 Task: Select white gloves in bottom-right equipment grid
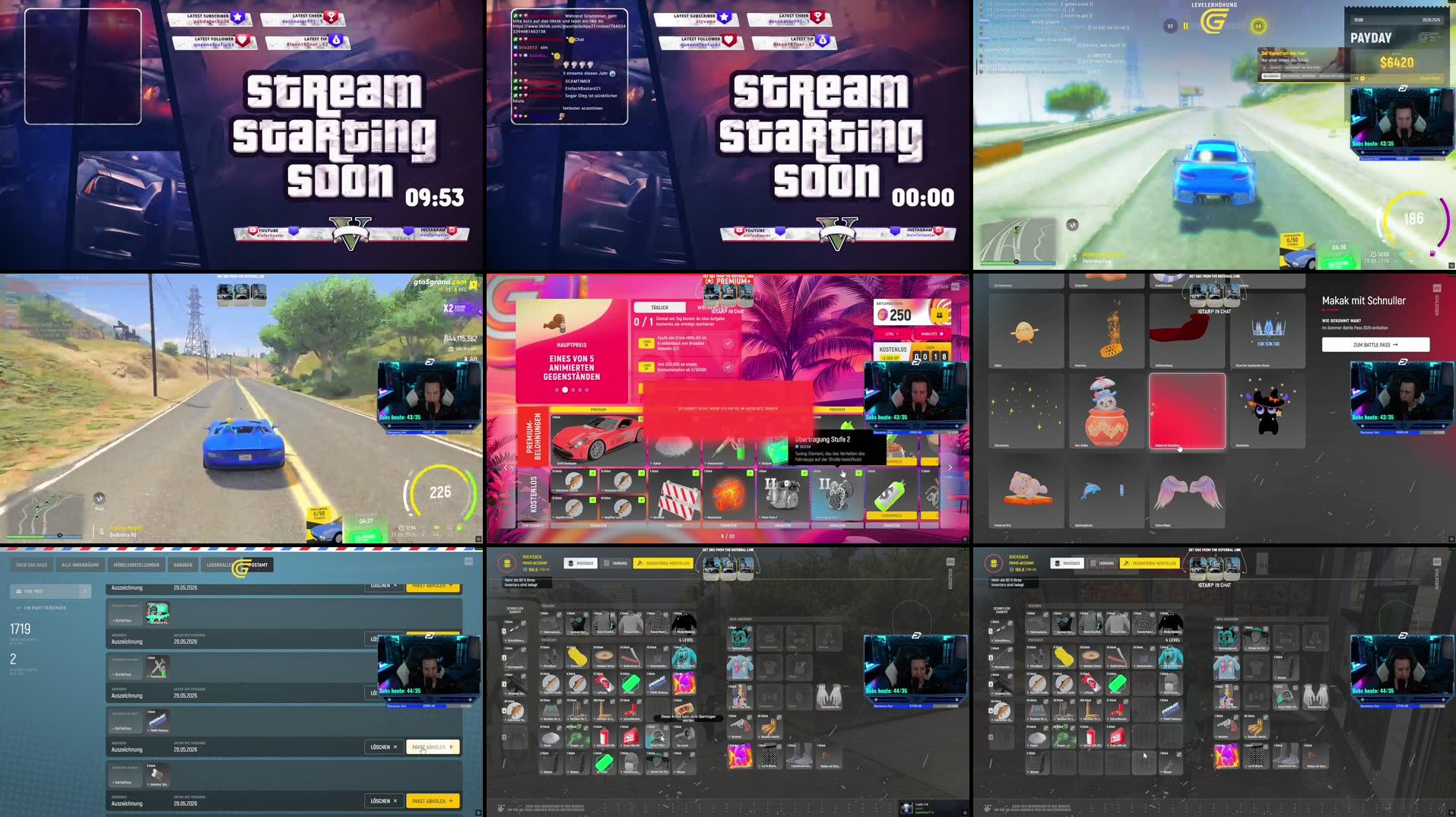(x=1315, y=695)
